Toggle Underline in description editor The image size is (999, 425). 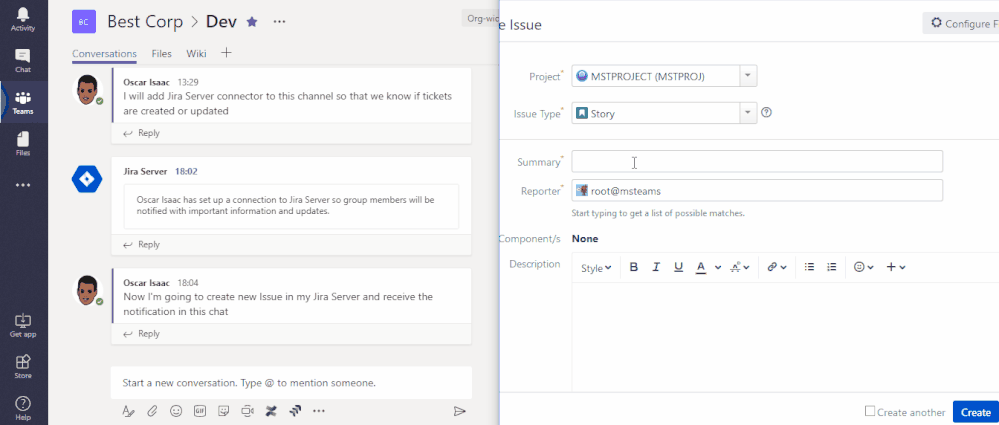point(679,267)
